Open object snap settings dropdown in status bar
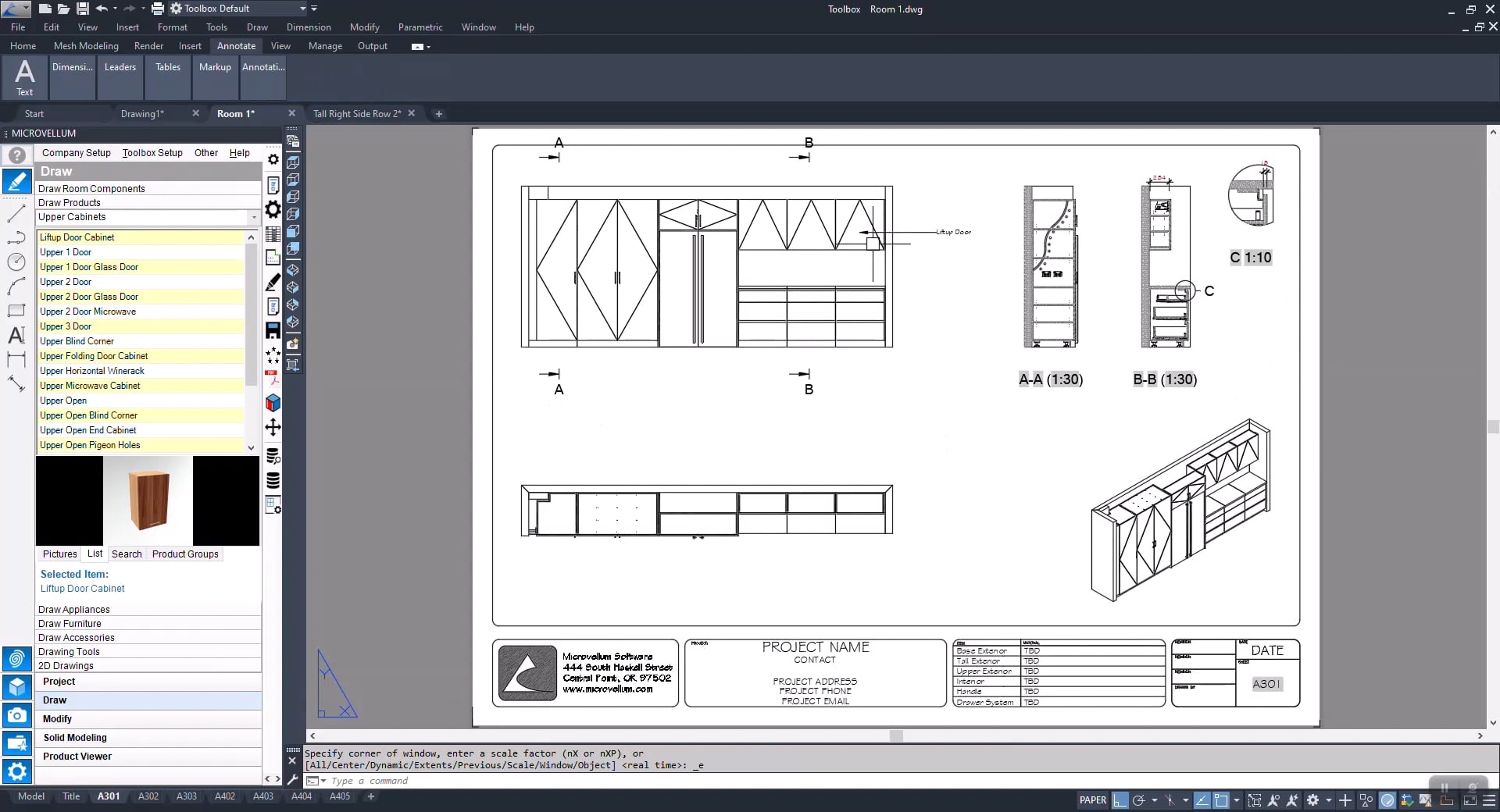Image resolution: width=1500 pixels, height=812 pixels. [1236, 800]
